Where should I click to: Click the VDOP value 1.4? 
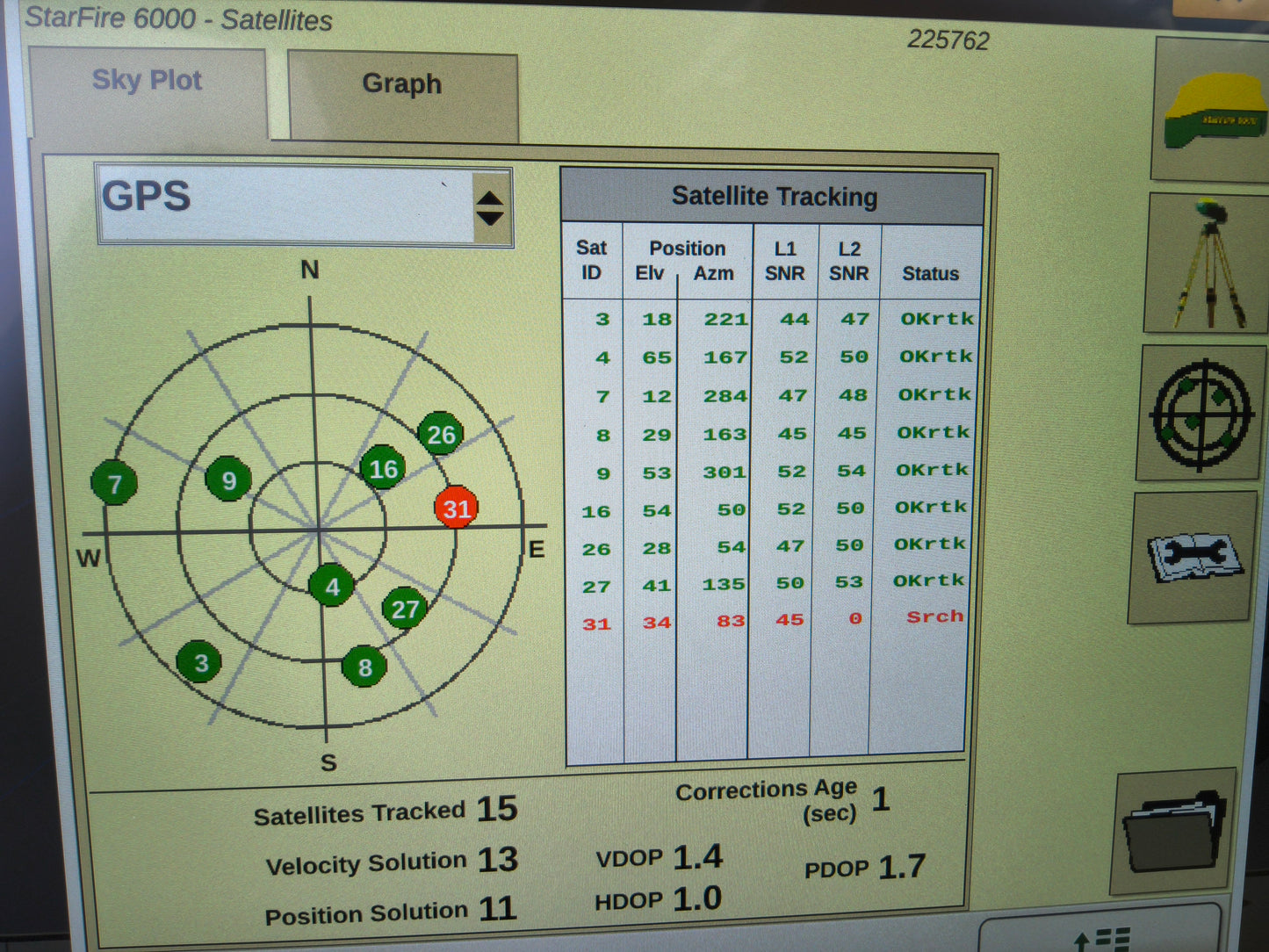[x=698, y=856]
